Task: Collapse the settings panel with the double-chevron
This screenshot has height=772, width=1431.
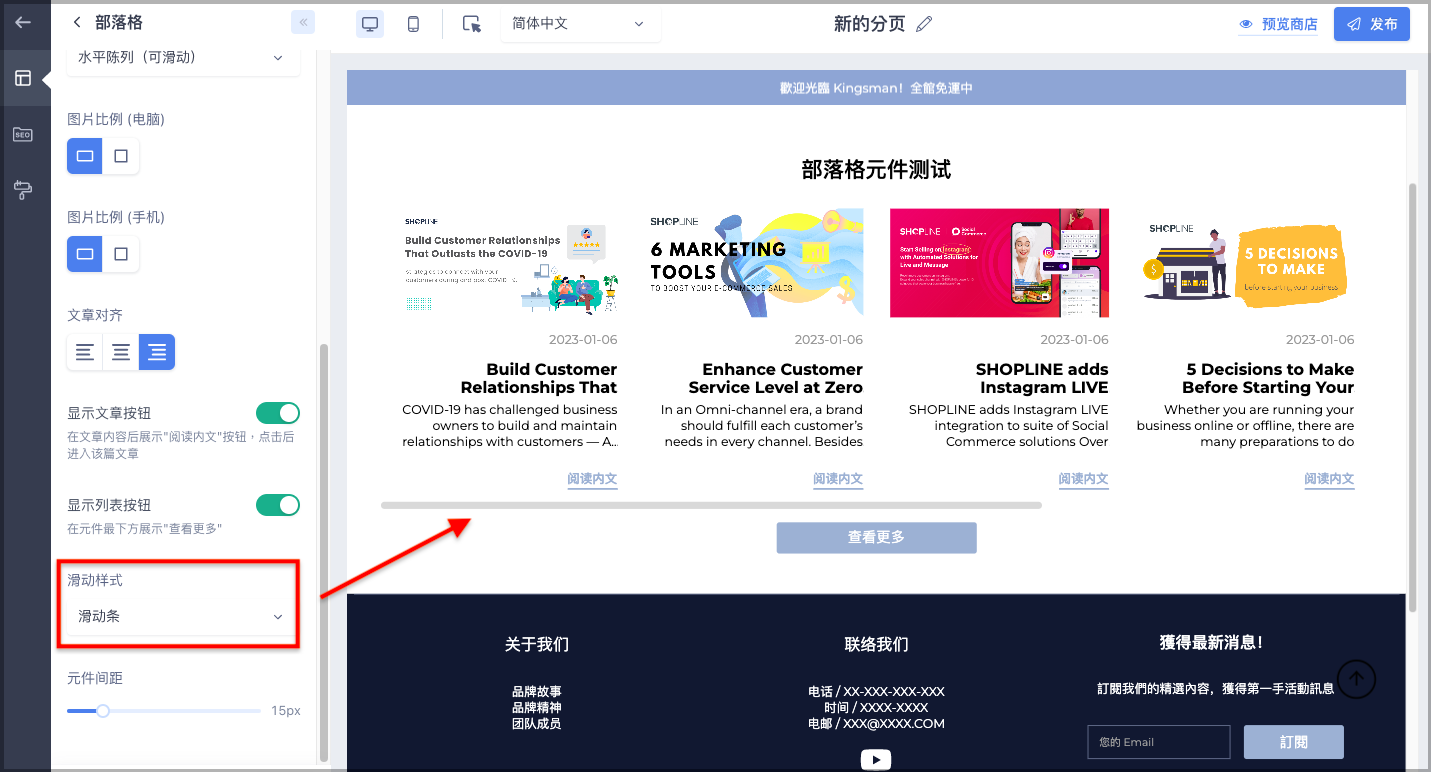Action: pyautogui.click(x=303, y=22)
